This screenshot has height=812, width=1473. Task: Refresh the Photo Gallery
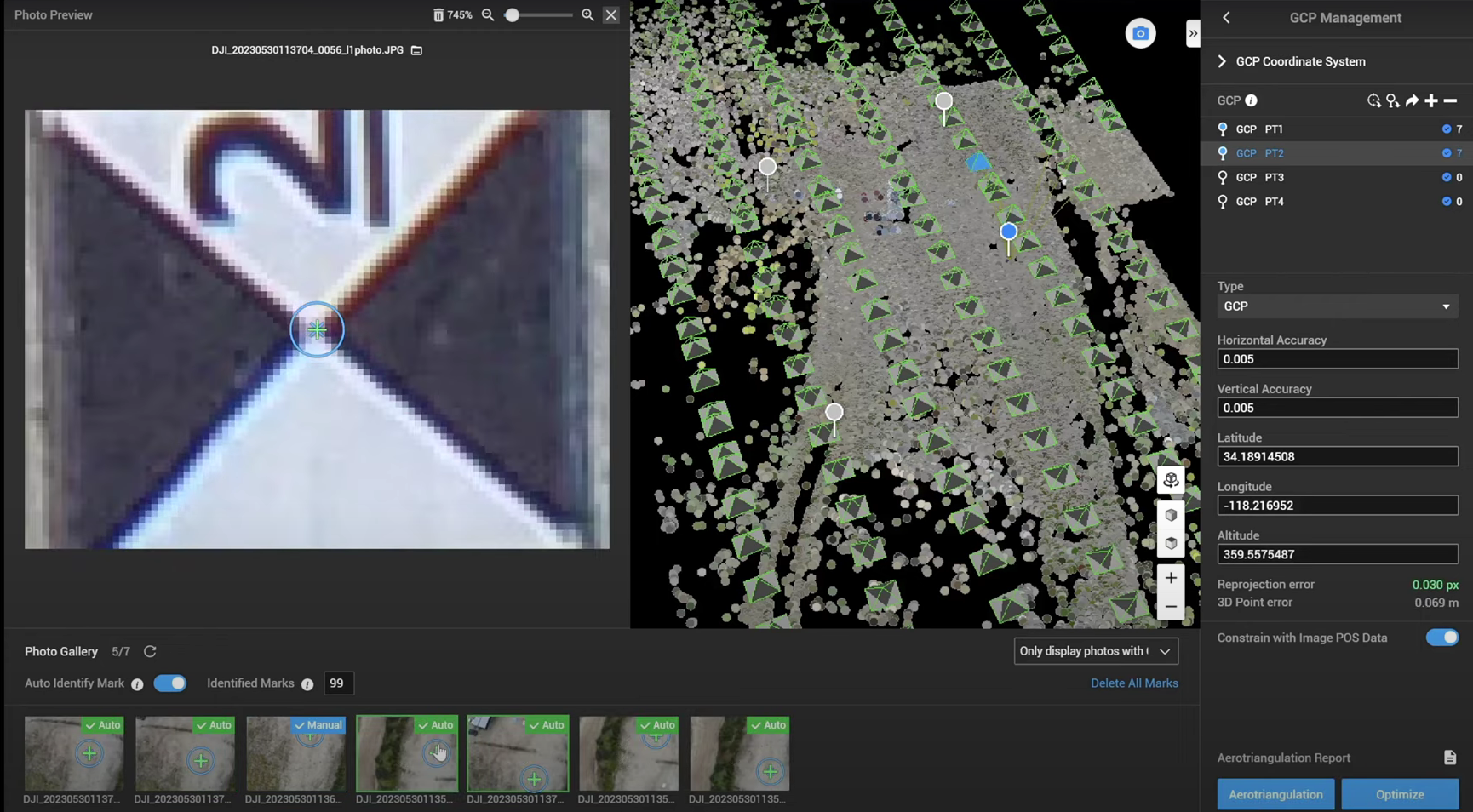click(150, 651)
